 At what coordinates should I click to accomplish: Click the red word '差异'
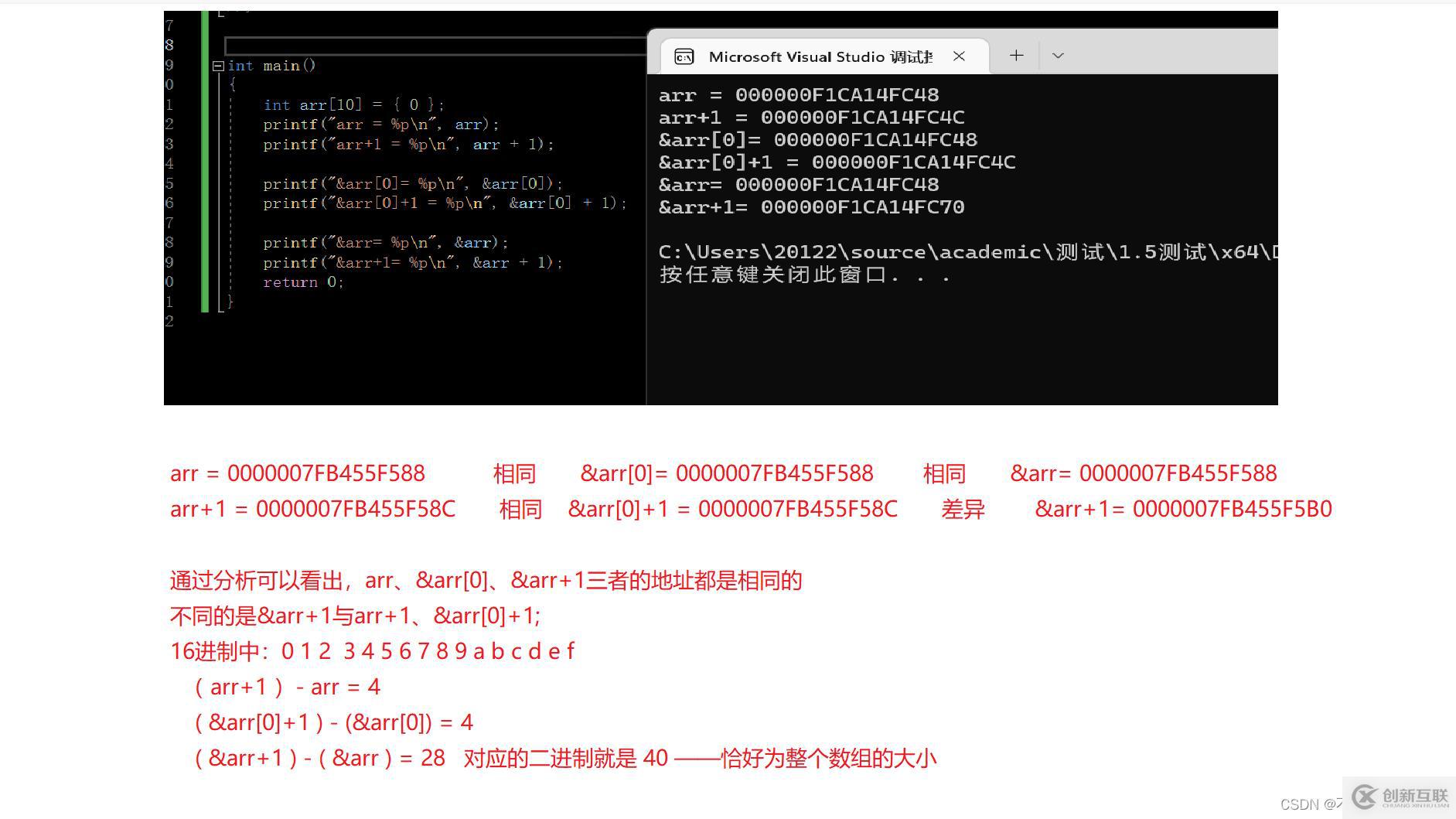963,509
